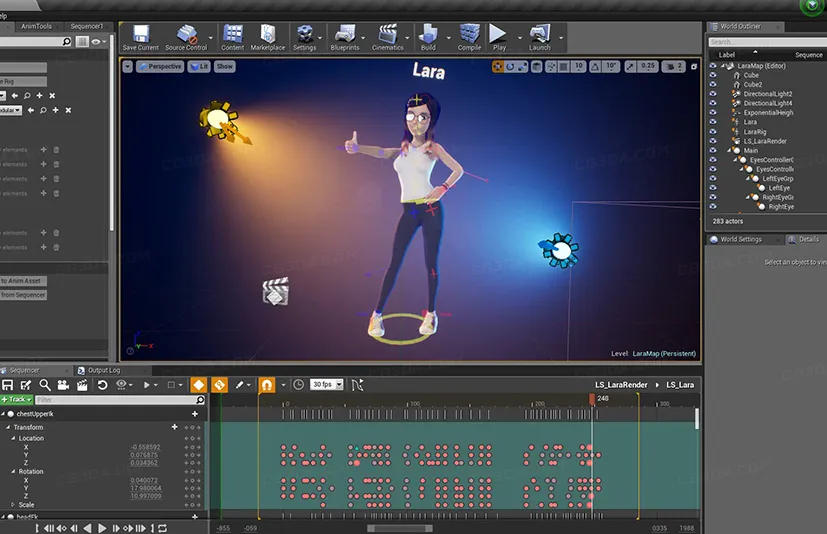
Task: Click the Show viewport button
Action: (x=225, y=66)
